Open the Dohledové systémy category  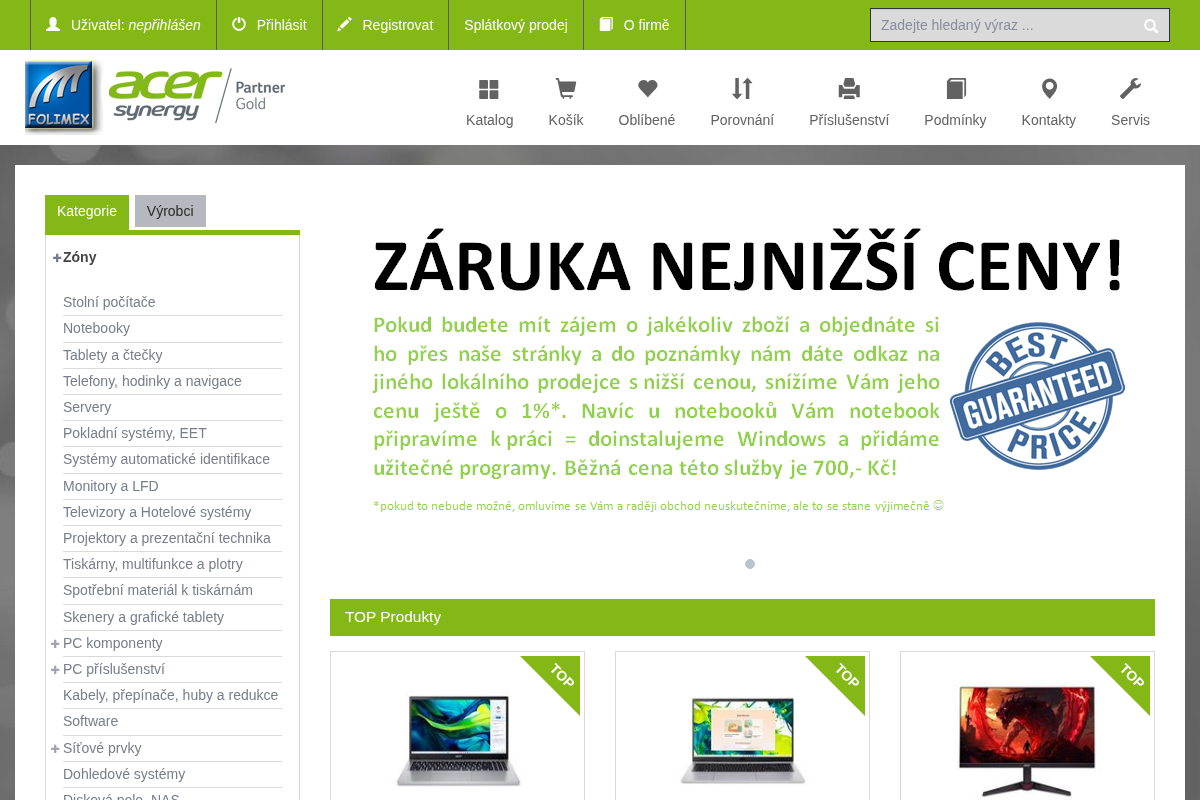point(124,774)
